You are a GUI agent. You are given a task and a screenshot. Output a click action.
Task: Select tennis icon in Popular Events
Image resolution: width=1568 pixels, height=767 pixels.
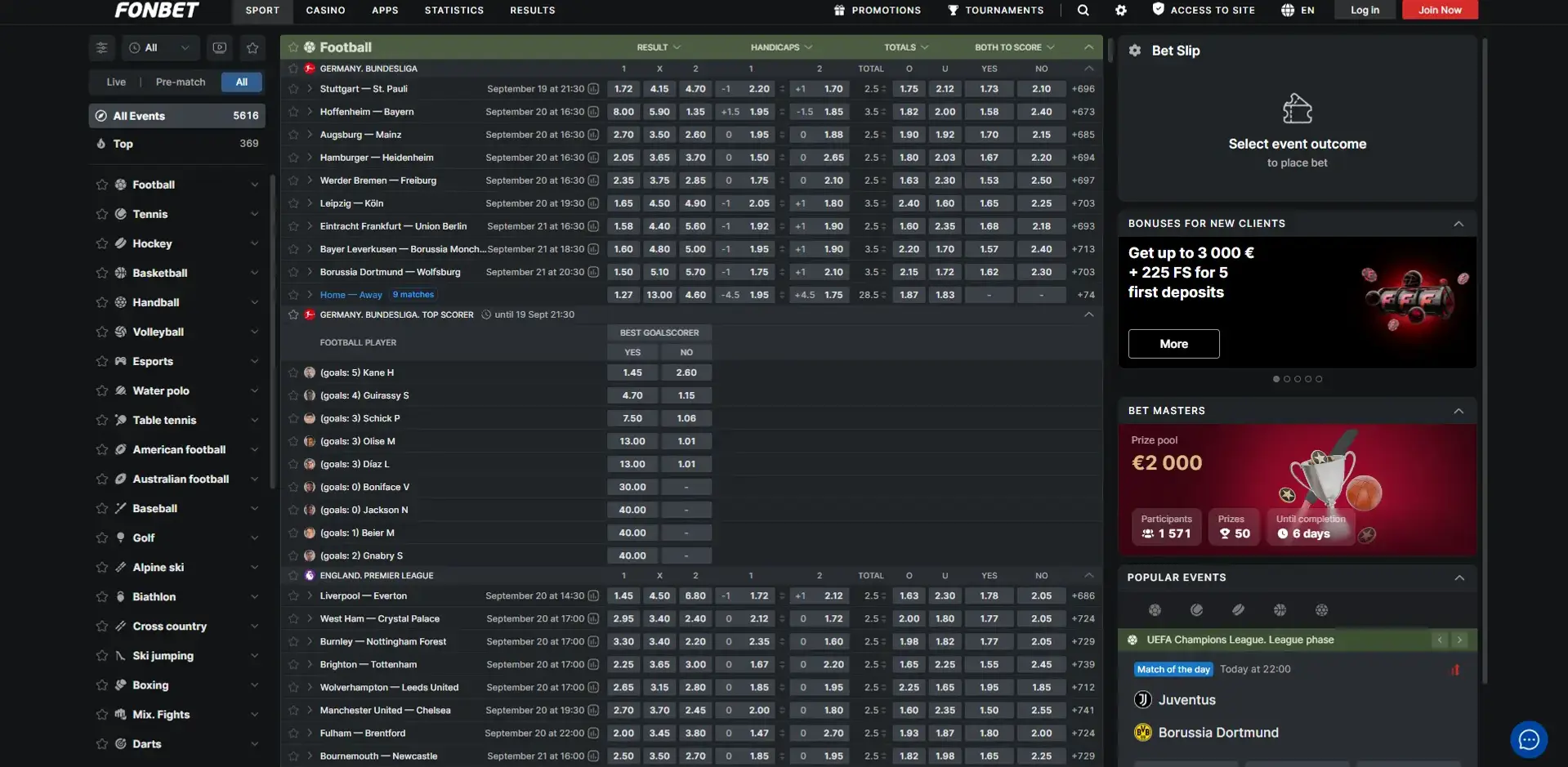[x=1196, y=610]
